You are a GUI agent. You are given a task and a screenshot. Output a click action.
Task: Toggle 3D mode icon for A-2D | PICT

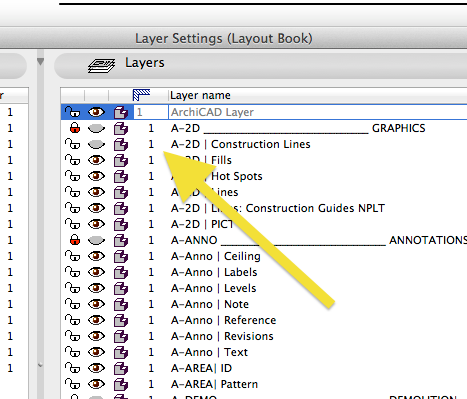click(x=121, y=224)
